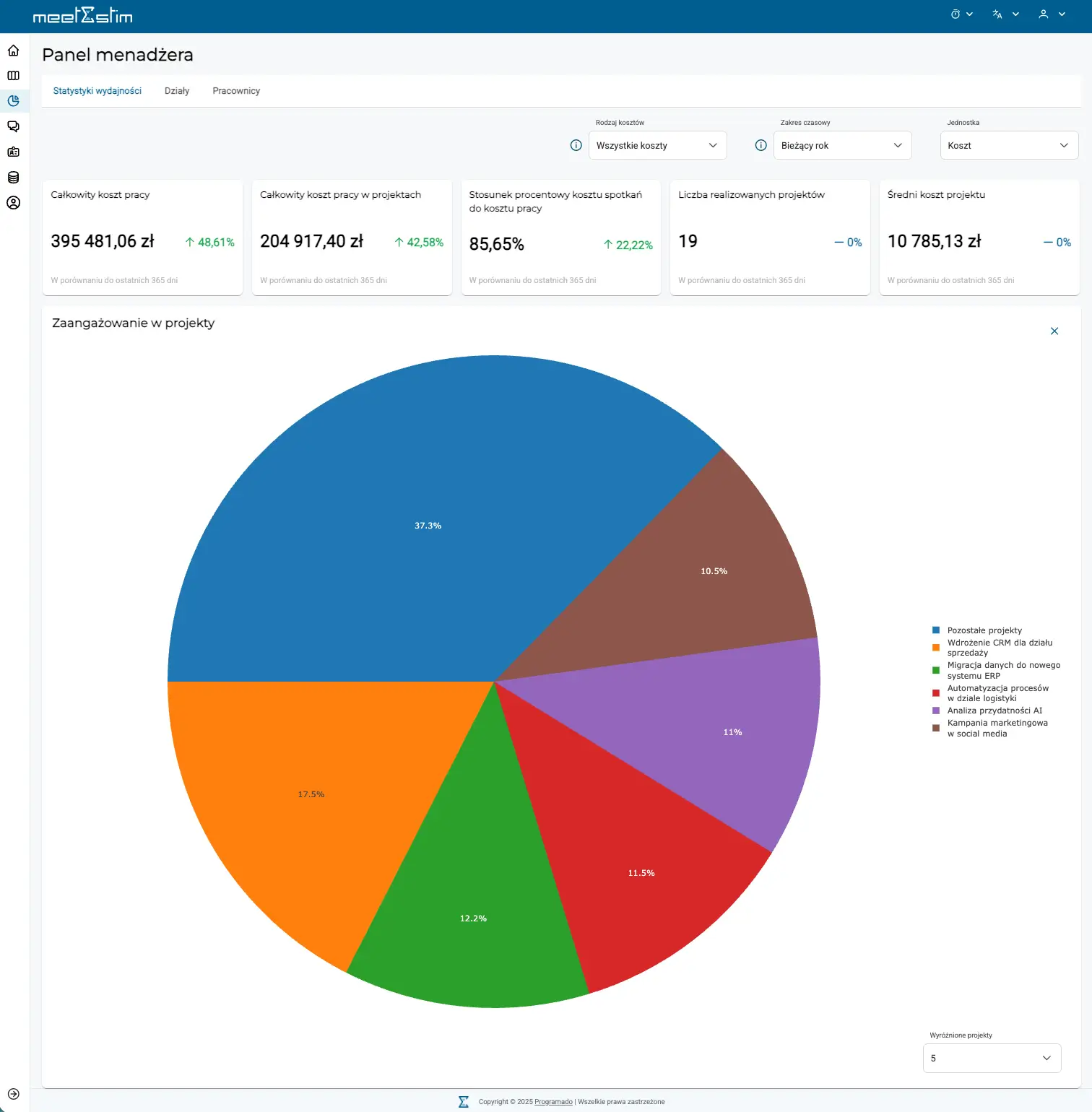Toggle 'Pozostałe projekty' legend entry
This screenshot has height=1112, width=1092.
pos(984,630)
